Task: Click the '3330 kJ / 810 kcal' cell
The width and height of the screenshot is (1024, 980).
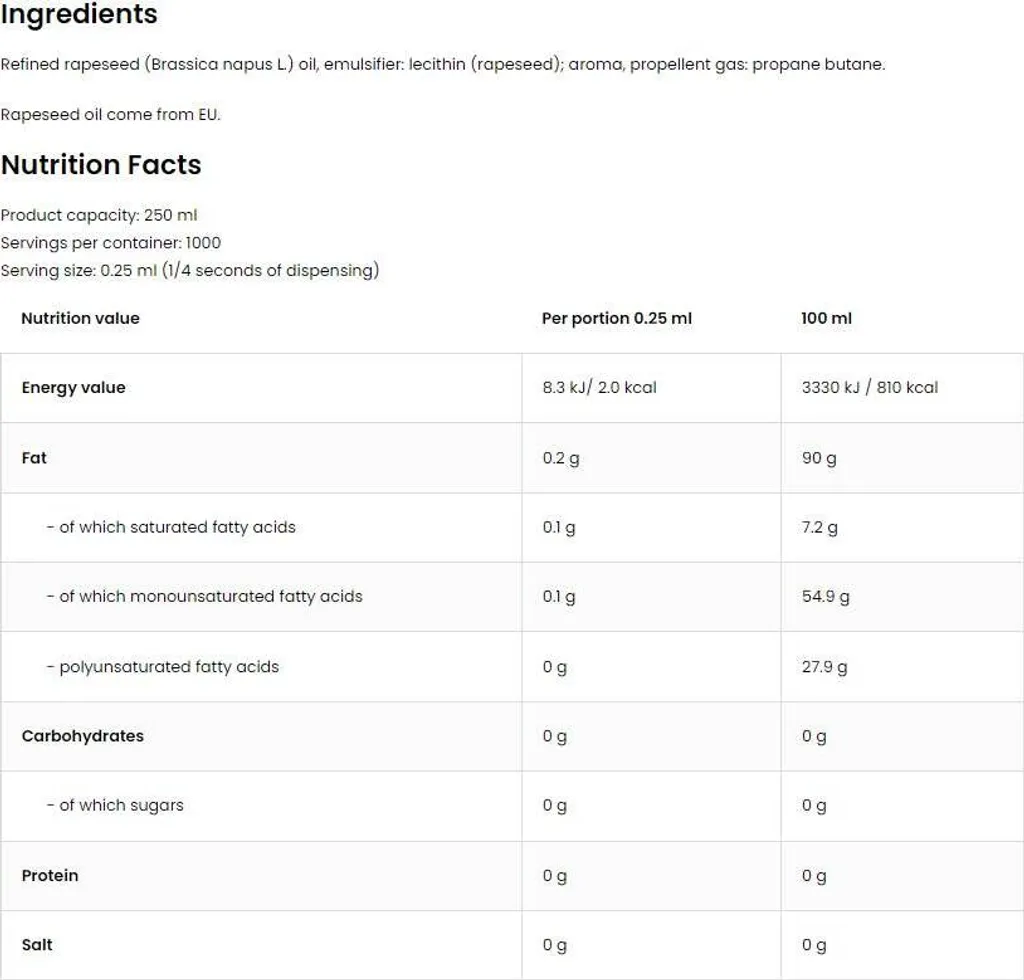Action: tap(870, 387)
